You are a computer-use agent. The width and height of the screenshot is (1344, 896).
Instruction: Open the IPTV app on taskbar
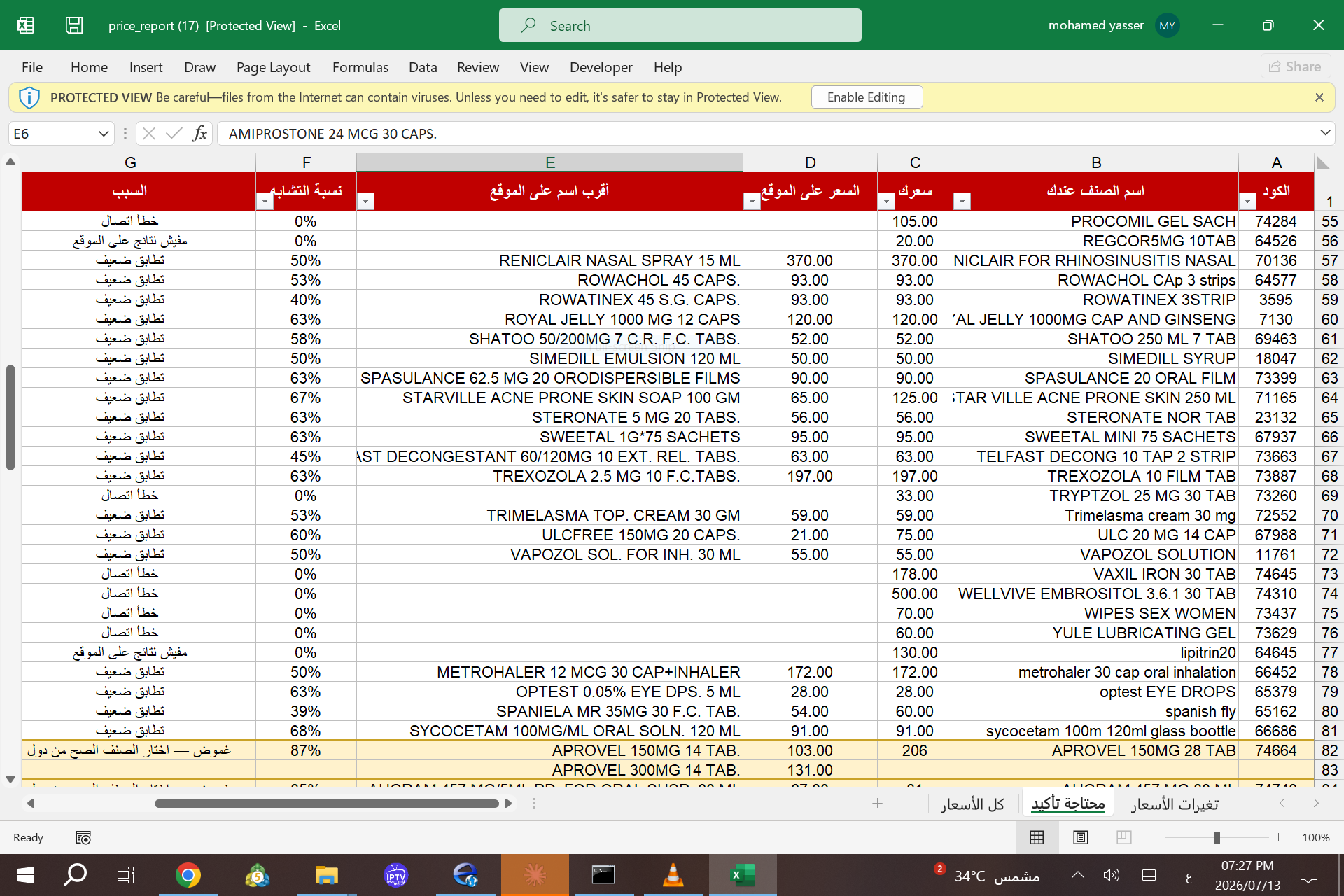pos(396,875)
